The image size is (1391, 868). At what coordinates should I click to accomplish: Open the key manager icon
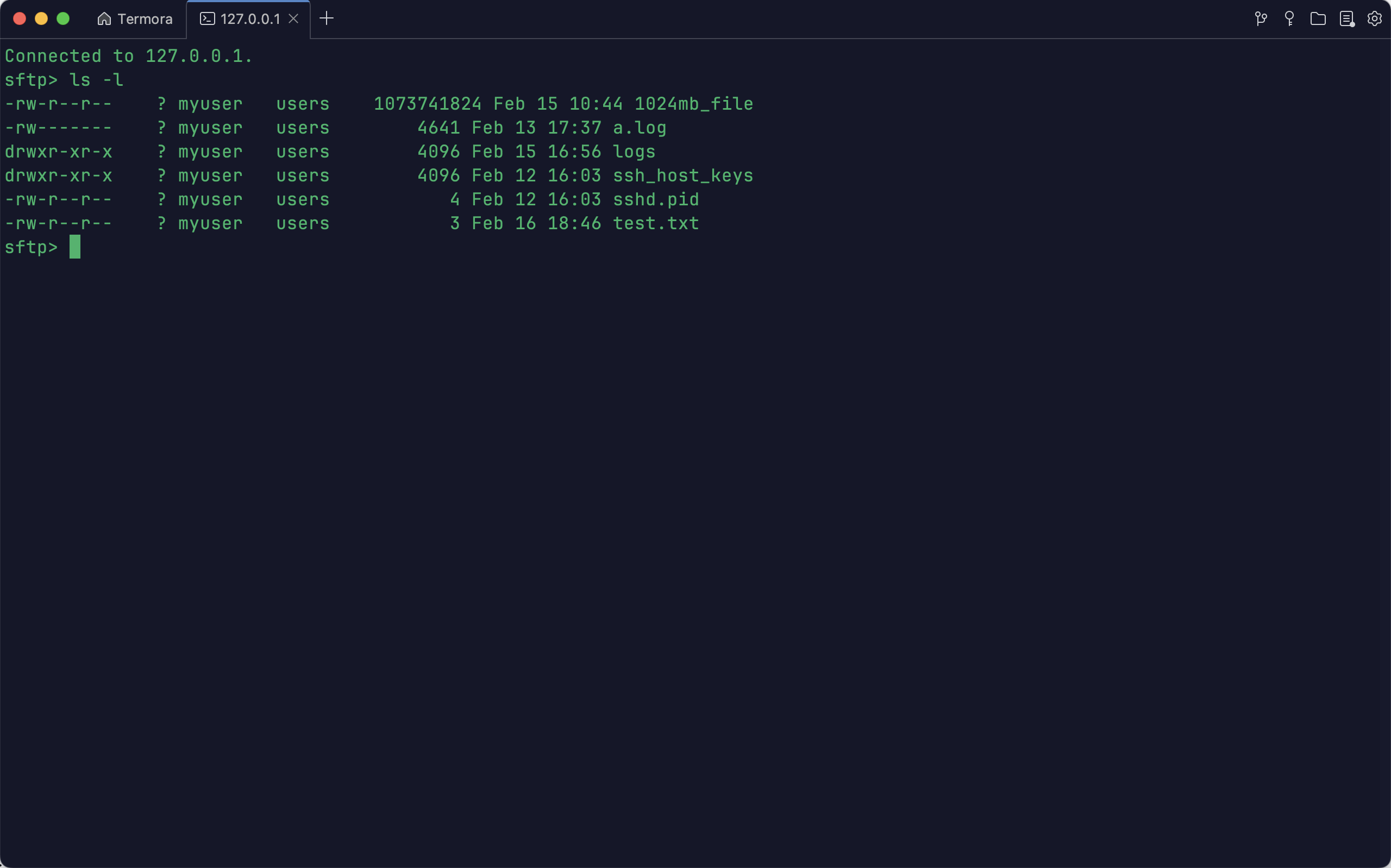pyautogui.click(x=1289, y=19)
